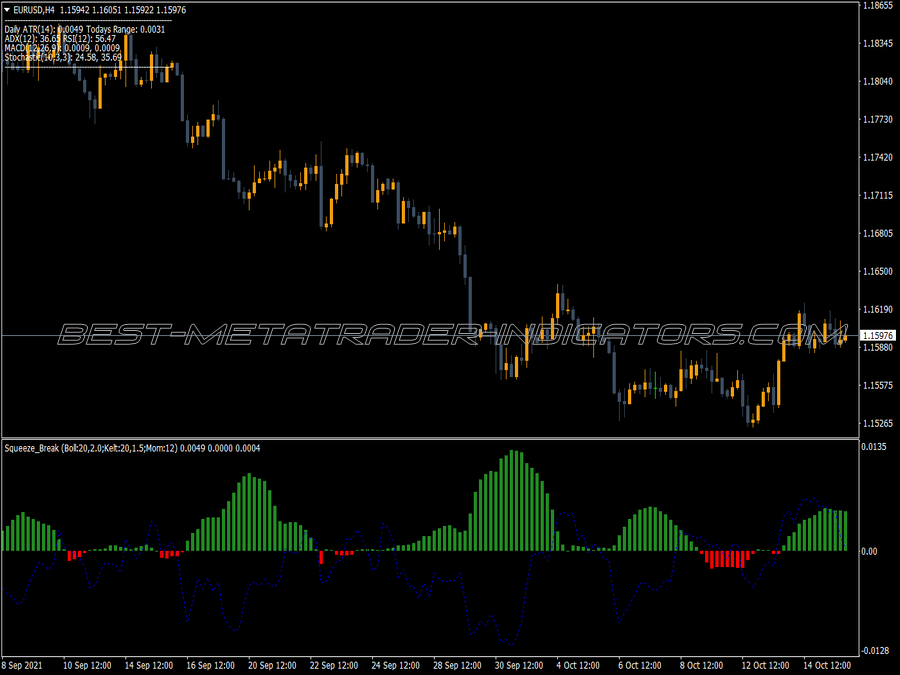
Task: Click the indicator scale value 0.0135
Action: [x=874, y=447]
